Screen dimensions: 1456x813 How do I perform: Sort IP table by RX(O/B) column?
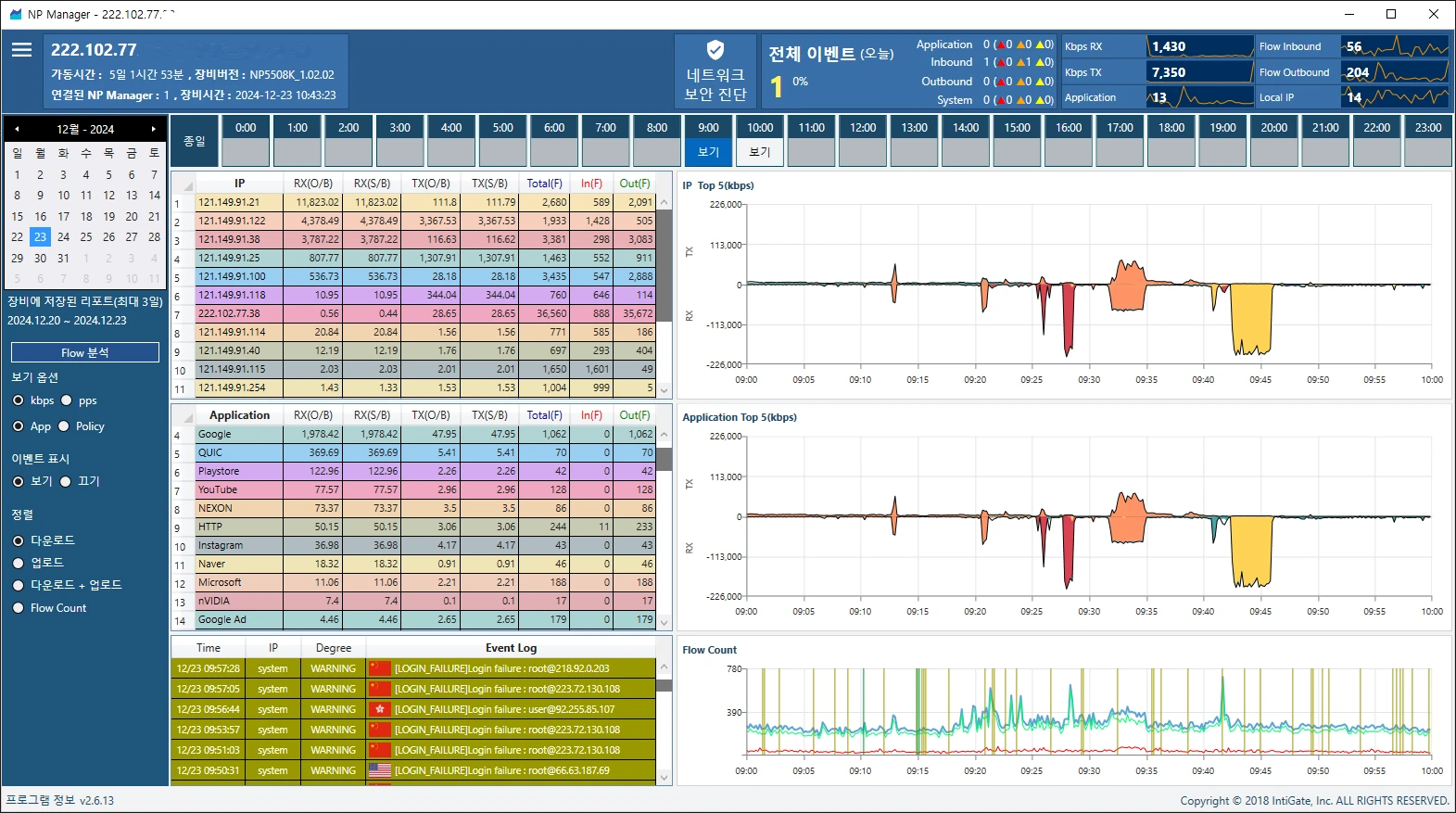(x=313, y=184)
